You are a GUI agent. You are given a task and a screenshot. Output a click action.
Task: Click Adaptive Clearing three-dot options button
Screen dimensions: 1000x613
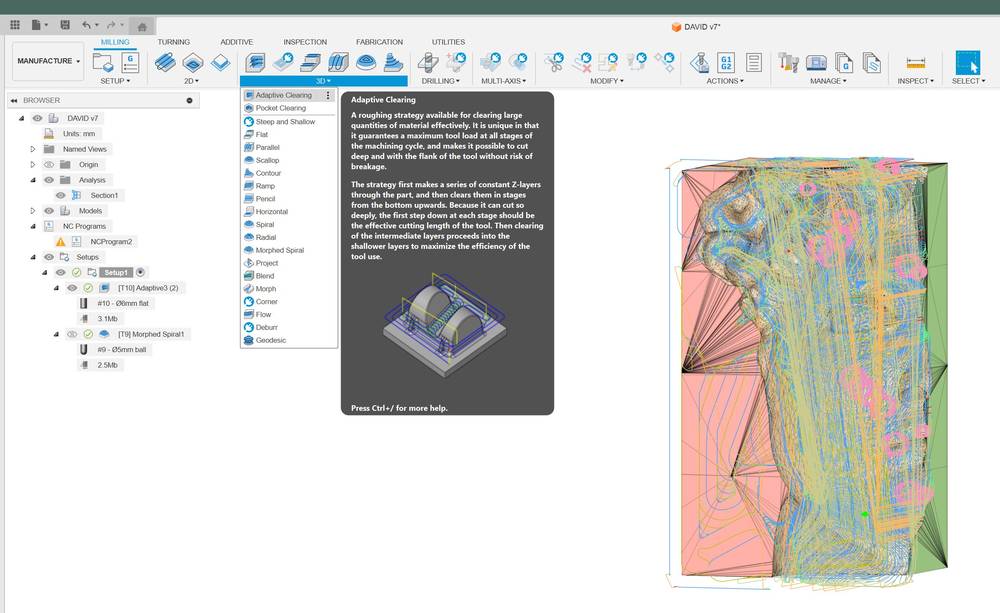tap(328, 95)
